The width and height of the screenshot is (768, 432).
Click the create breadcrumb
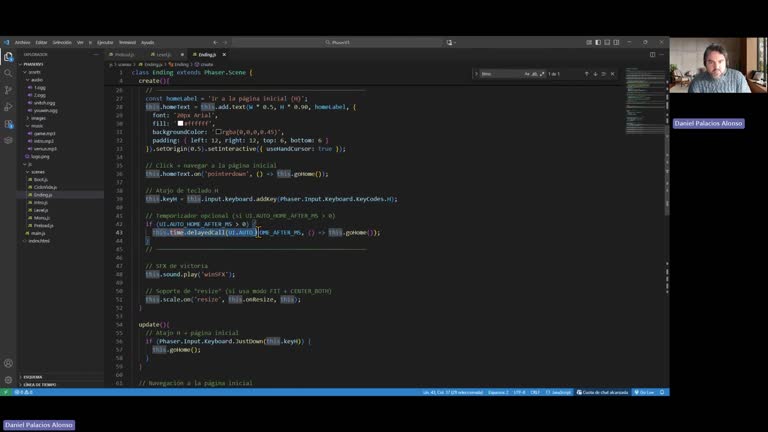(x=204, y=64)
